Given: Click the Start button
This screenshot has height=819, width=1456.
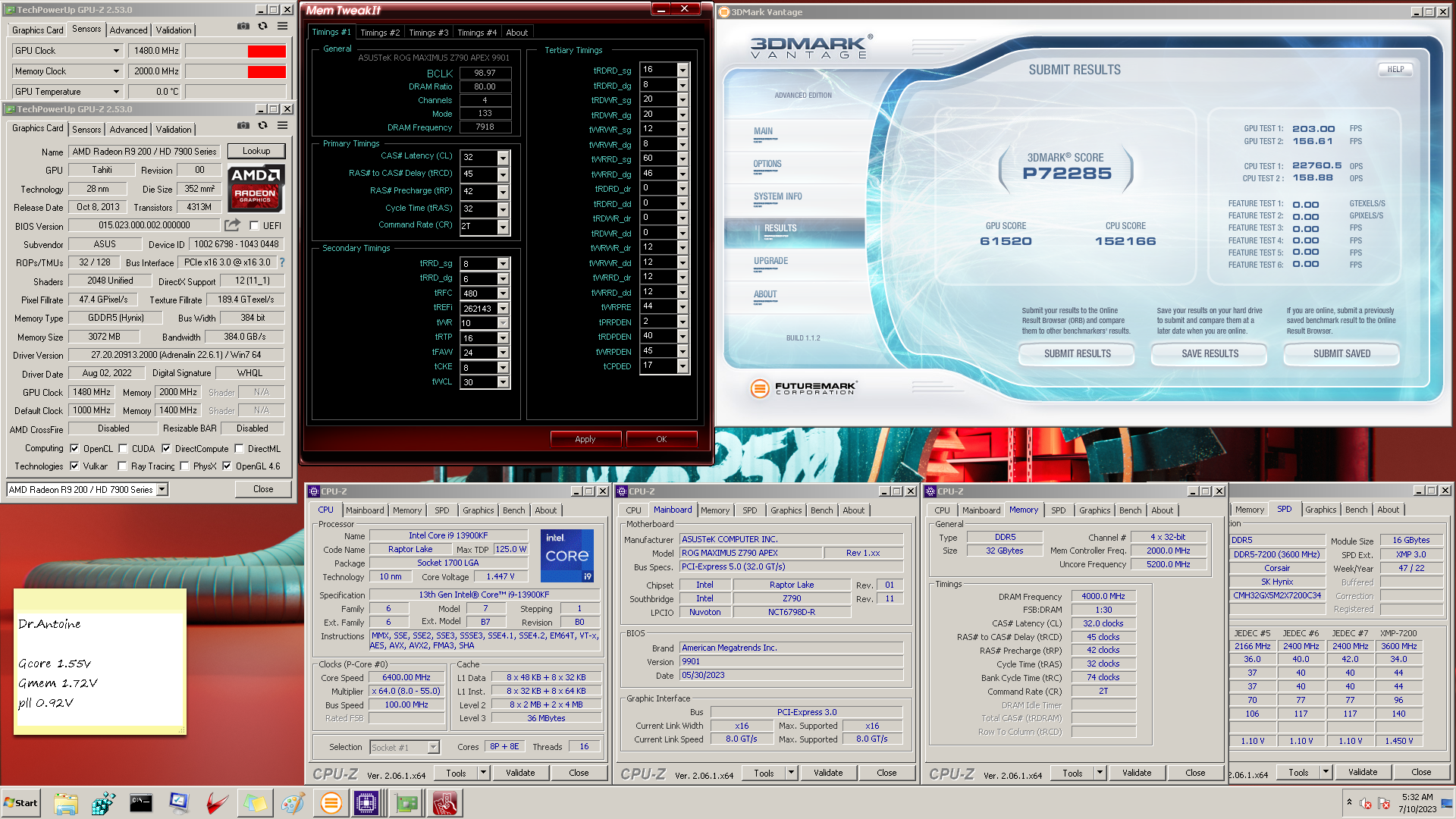Looking at the screenshot, I should [x=21, y=803].
